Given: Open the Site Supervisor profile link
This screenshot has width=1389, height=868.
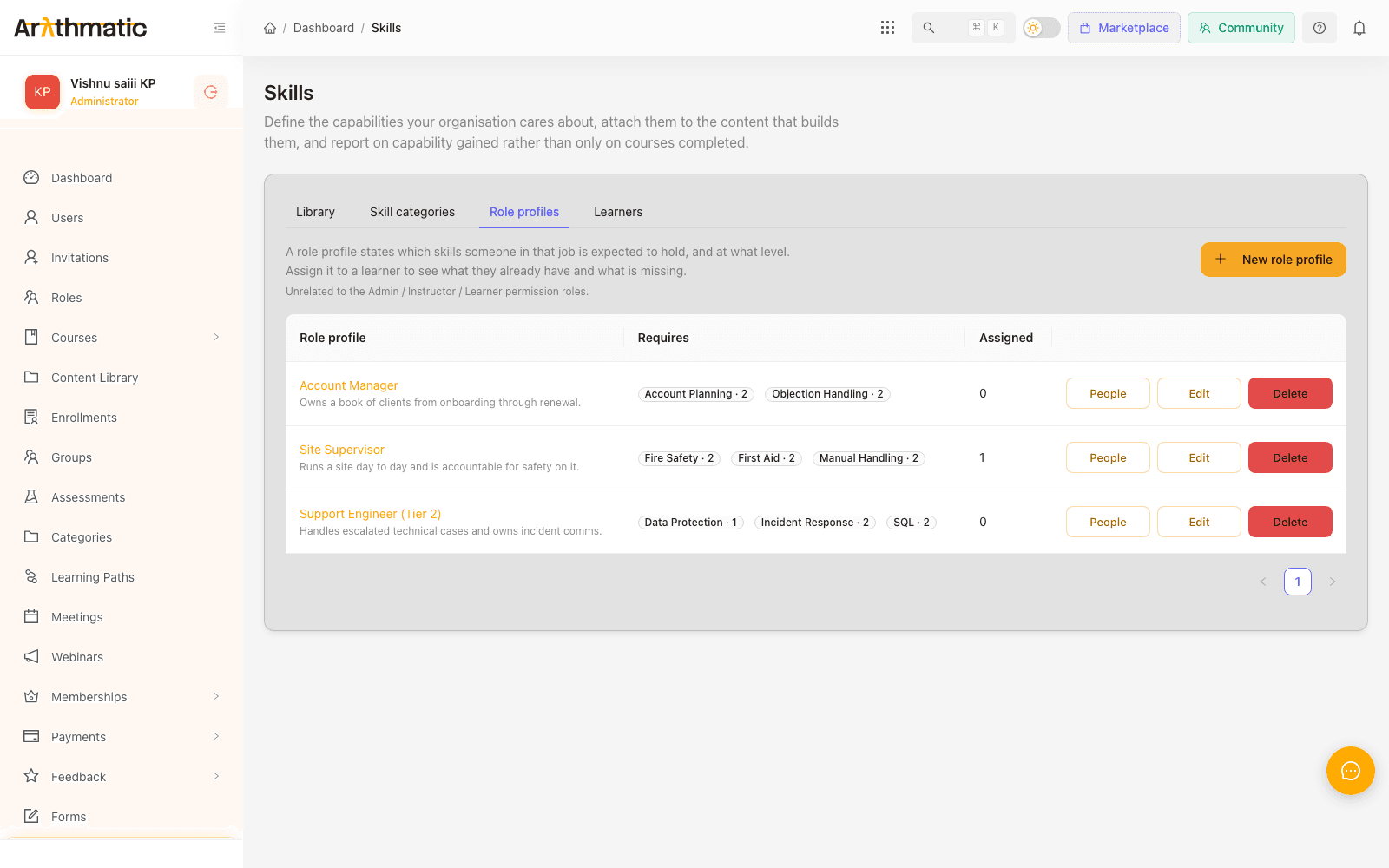Looking at the screenshot, I should (342, 450).
